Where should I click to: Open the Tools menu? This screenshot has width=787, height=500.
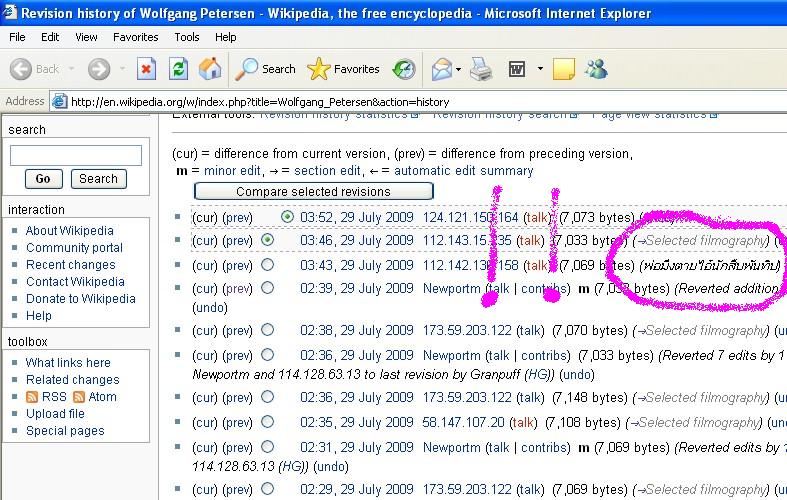coord(187,37)
